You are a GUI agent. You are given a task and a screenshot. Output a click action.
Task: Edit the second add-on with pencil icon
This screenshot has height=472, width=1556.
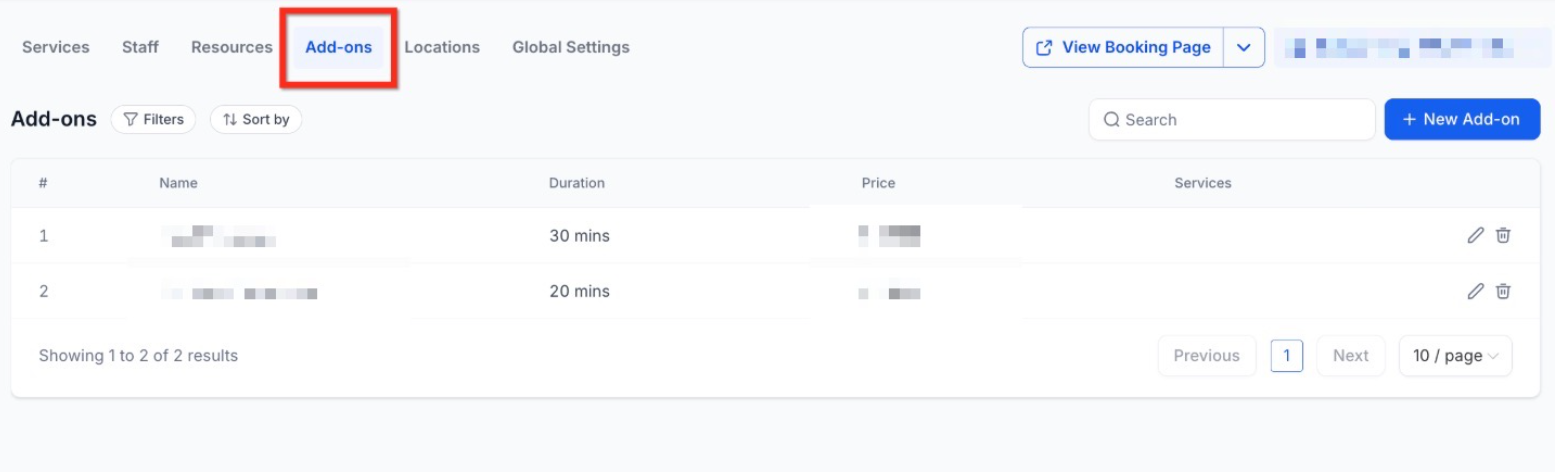click(1475, 292)
